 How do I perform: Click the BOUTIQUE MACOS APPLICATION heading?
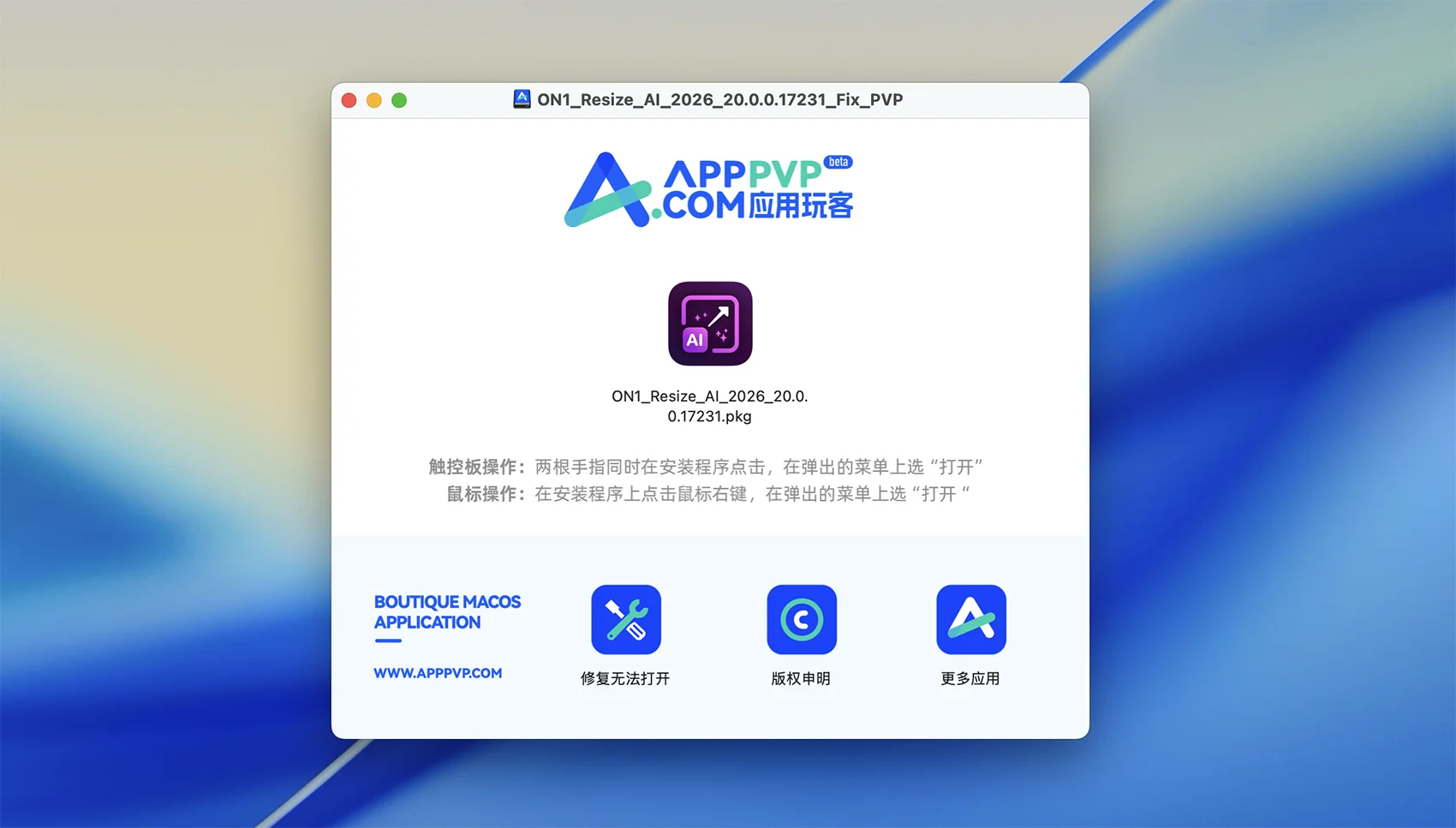coord(447,612)
